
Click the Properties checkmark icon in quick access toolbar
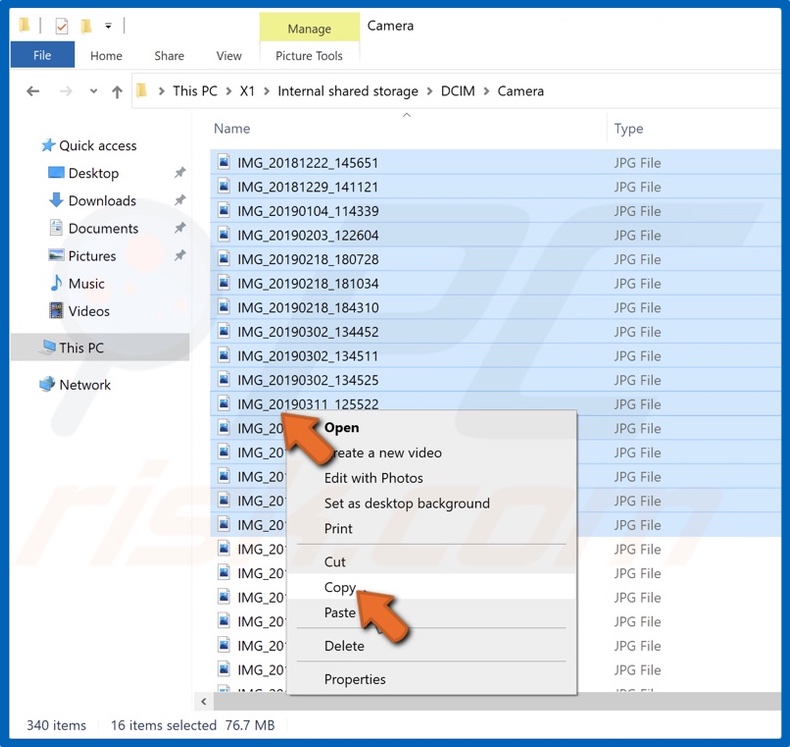point(61,25)
